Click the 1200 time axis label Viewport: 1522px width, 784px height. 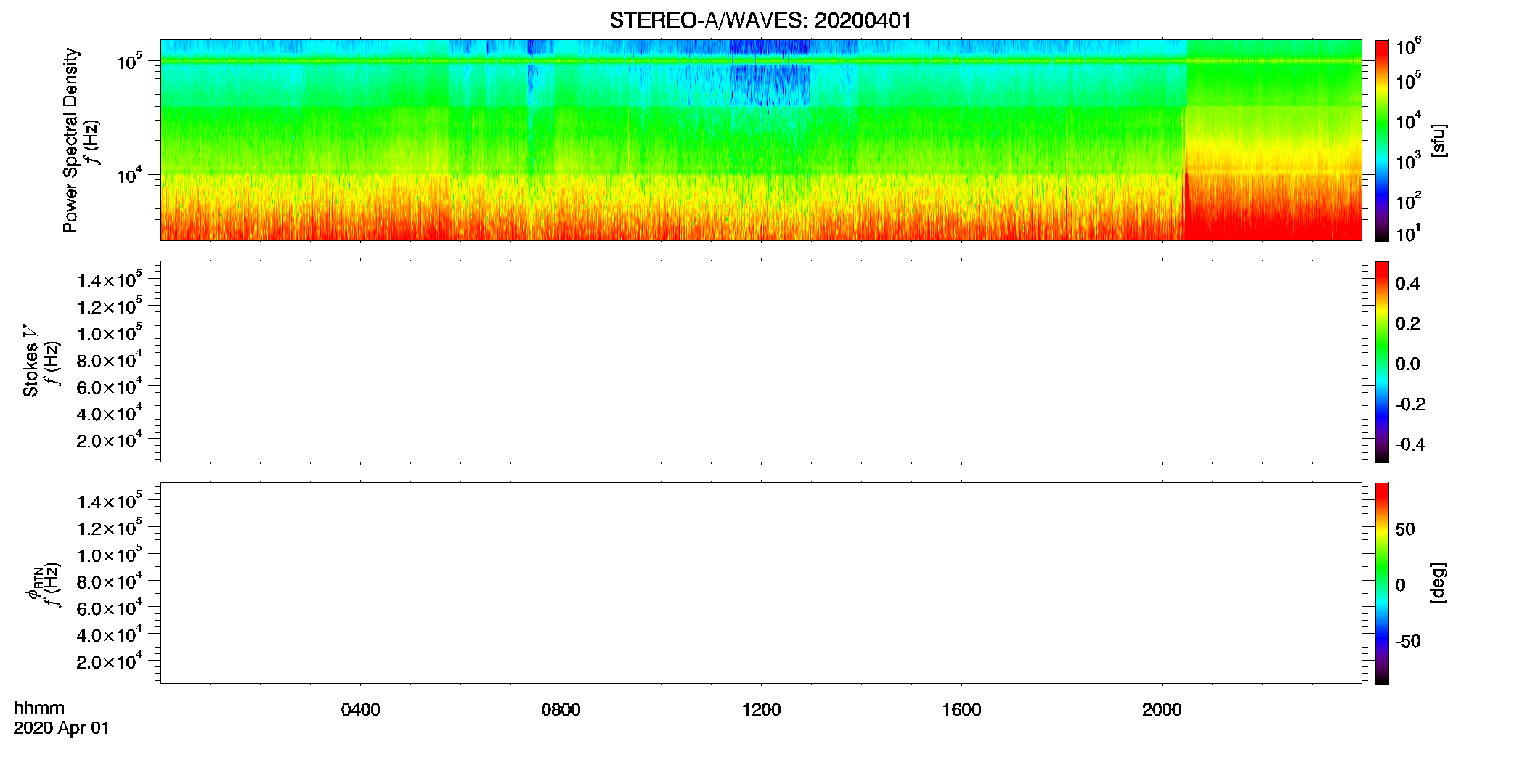761,710
